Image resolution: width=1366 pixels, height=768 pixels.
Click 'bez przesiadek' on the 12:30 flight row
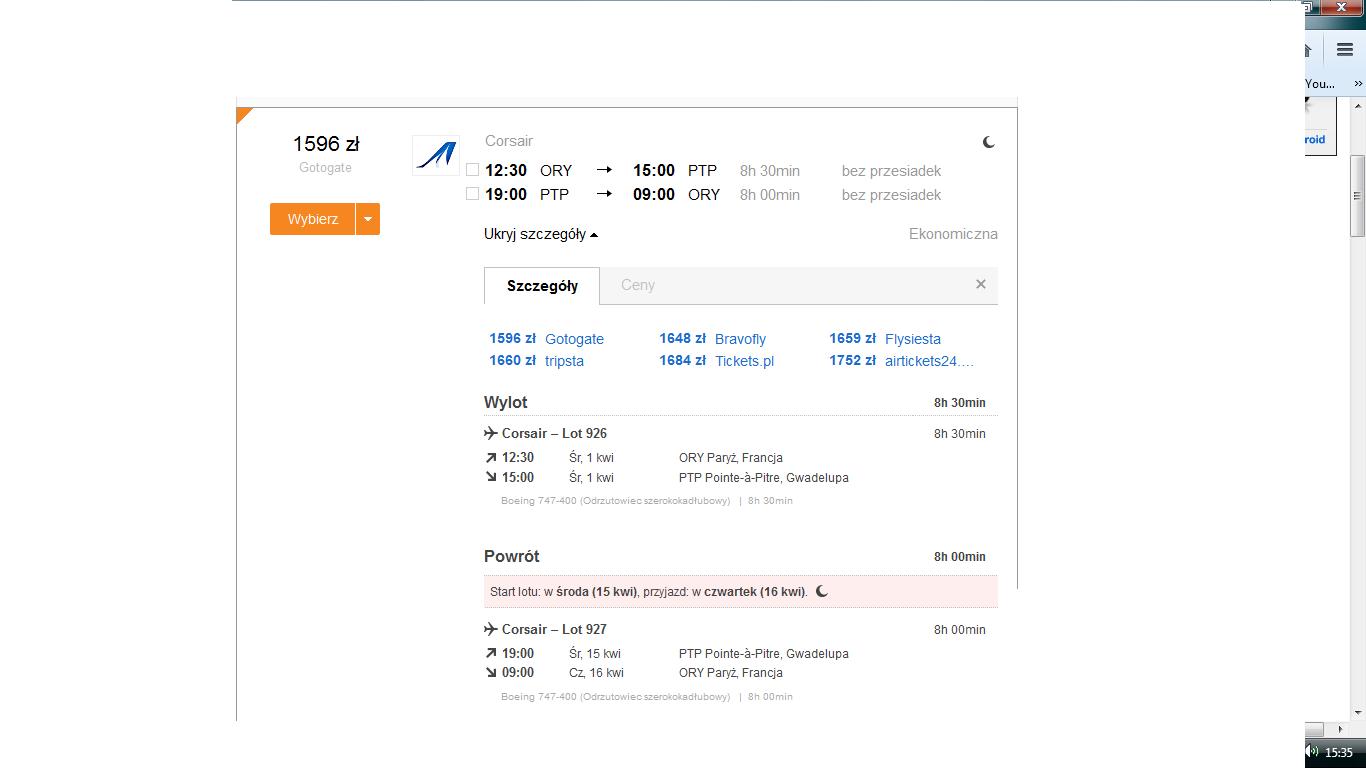[891, 171]
